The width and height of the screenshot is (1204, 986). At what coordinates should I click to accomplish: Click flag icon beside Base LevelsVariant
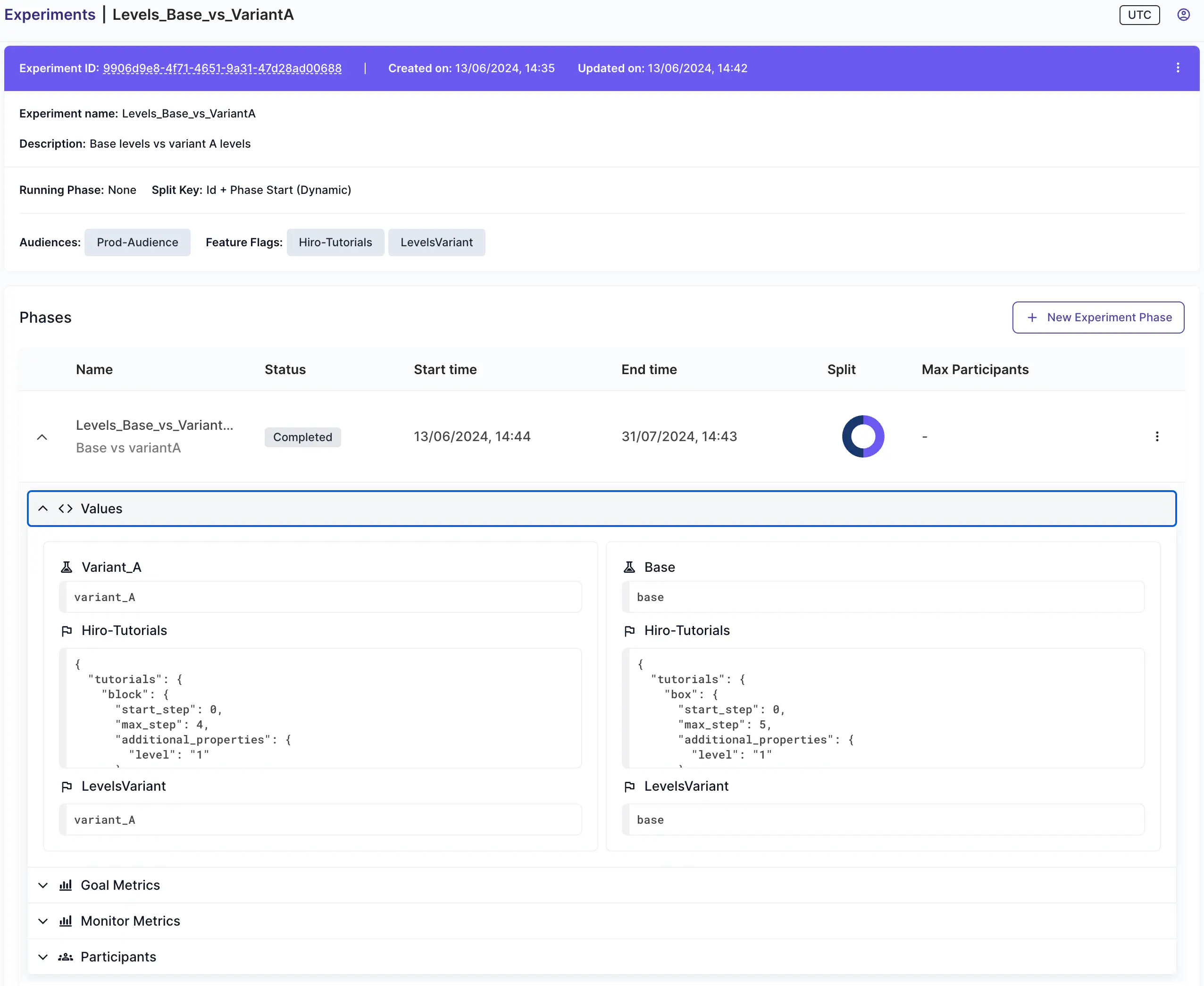(629, 786)
